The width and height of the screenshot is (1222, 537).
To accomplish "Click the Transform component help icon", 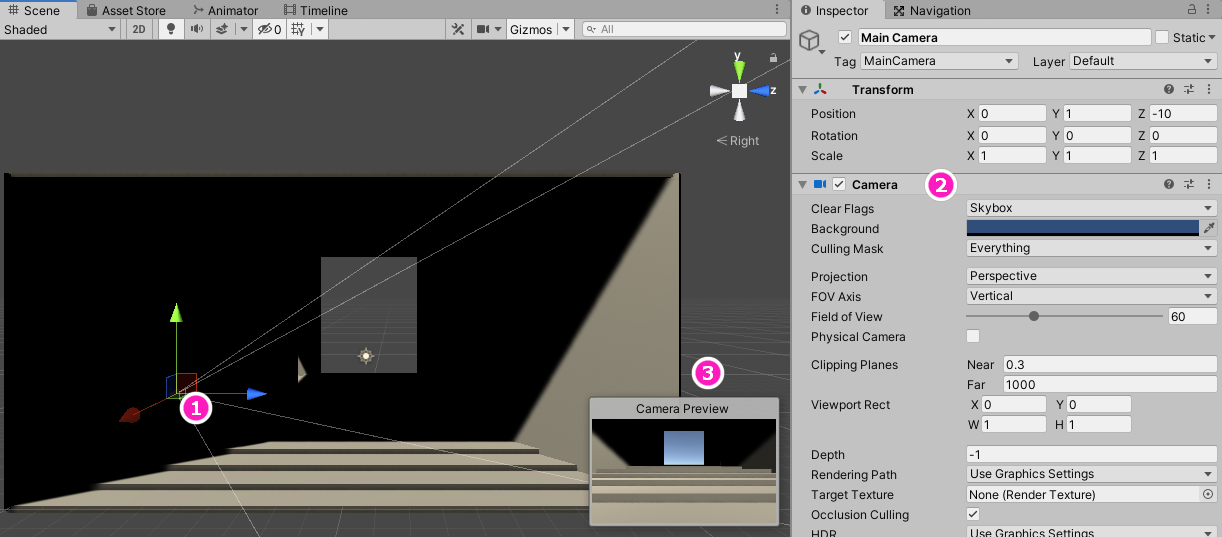I will click(1168, 90).
